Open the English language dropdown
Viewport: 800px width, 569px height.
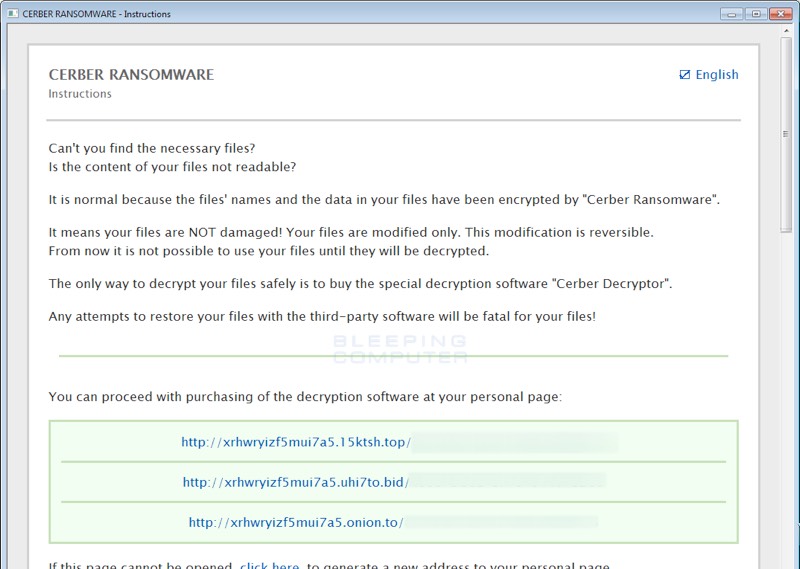click(x=716, y=75)
